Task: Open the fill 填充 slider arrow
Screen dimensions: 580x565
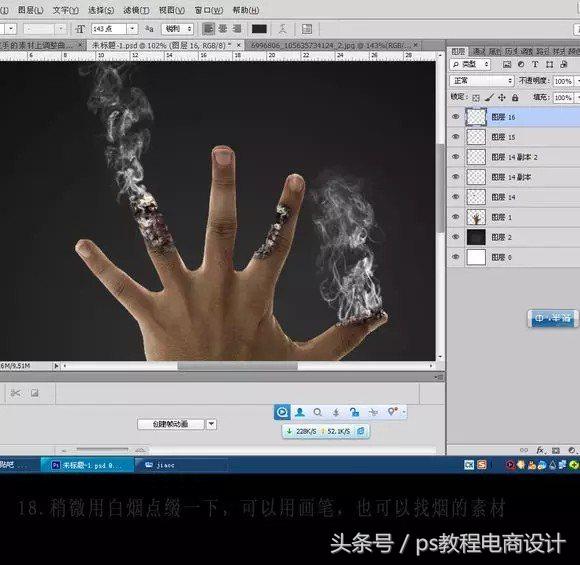Action: pyautogui.click(x=577, y=98)
